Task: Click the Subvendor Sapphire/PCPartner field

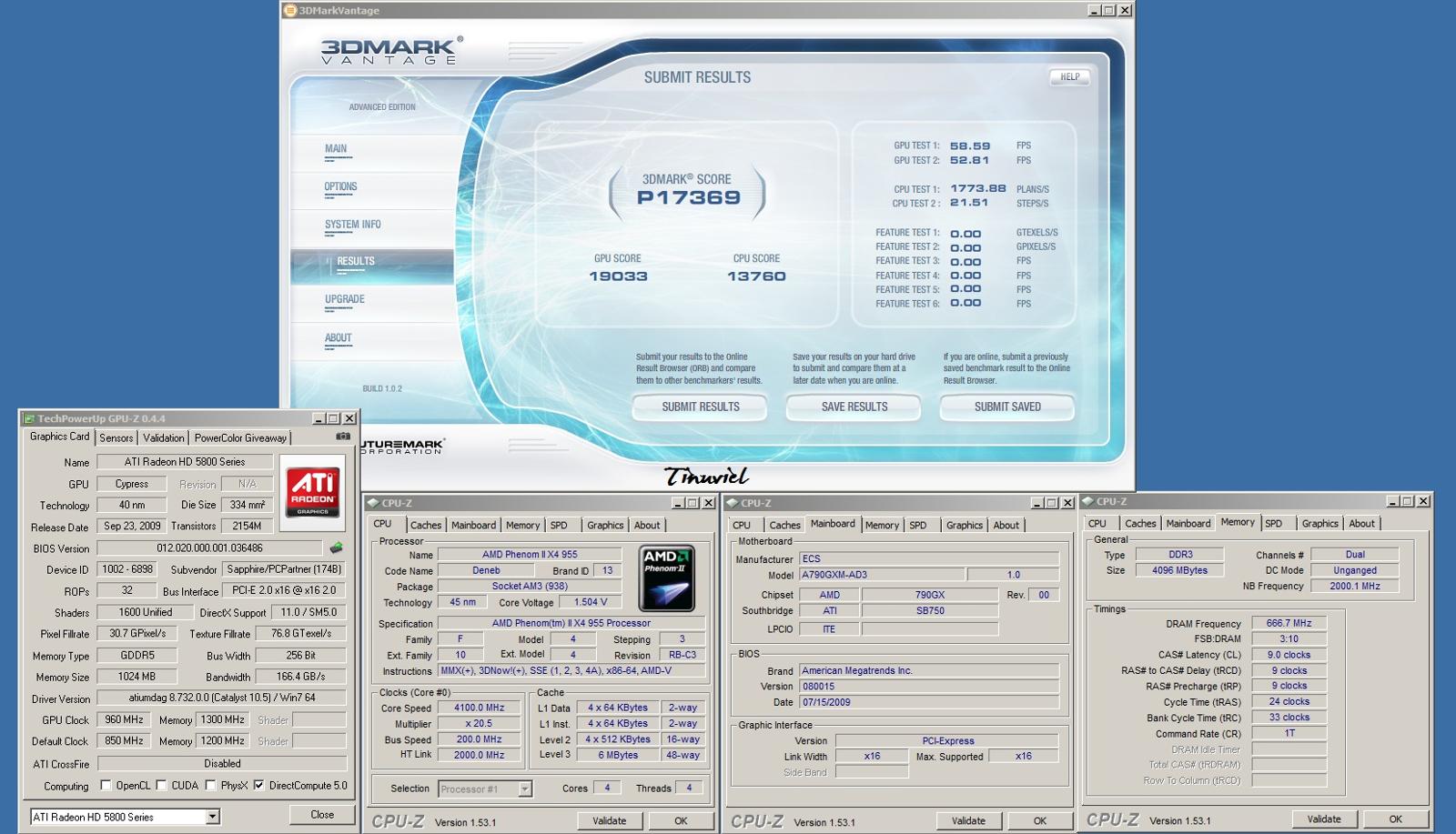Action: point(284,569)
